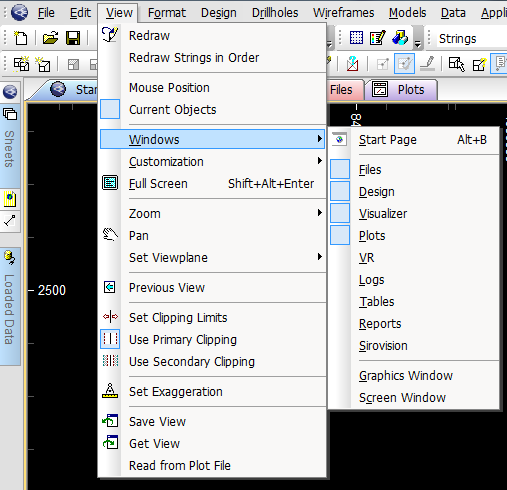
Task: Toggle the Design window checkbox
Action: point(340,191)
